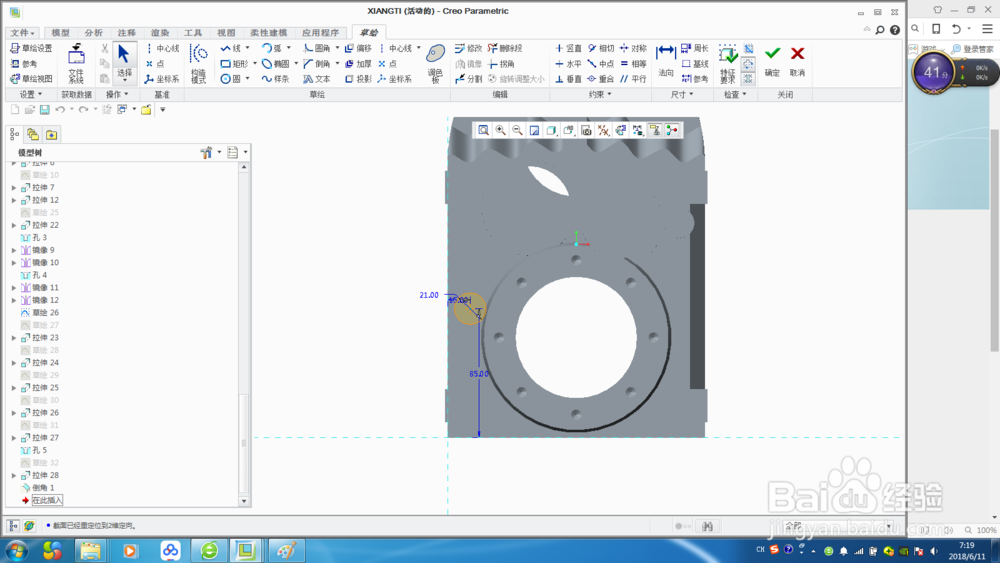
Task: Click the 特征要求 (Feature Requirements) tool
Action: (x=728, y=64)
